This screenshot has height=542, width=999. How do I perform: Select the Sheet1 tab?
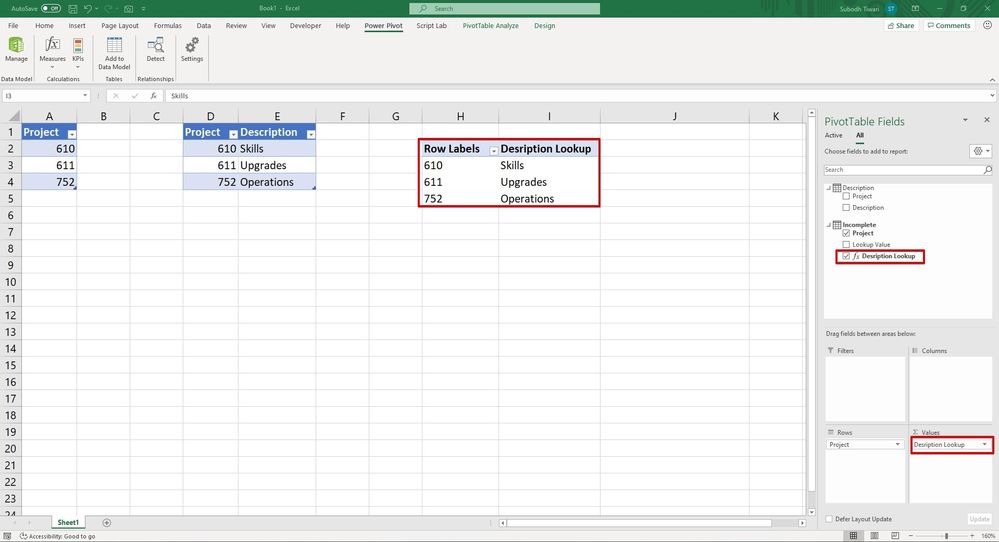click(x=68, y=522)
